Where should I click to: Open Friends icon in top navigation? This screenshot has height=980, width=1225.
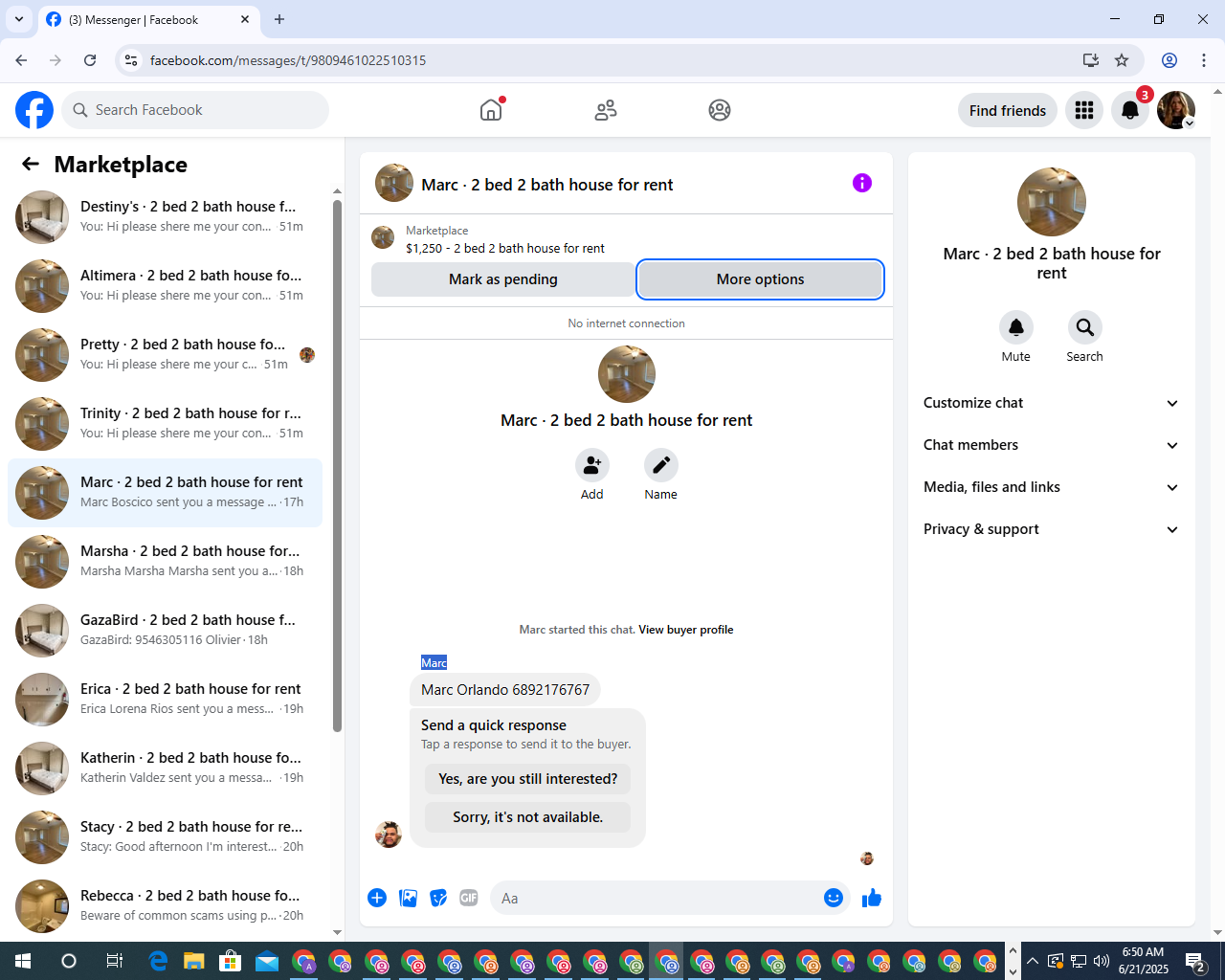(606, 110)
